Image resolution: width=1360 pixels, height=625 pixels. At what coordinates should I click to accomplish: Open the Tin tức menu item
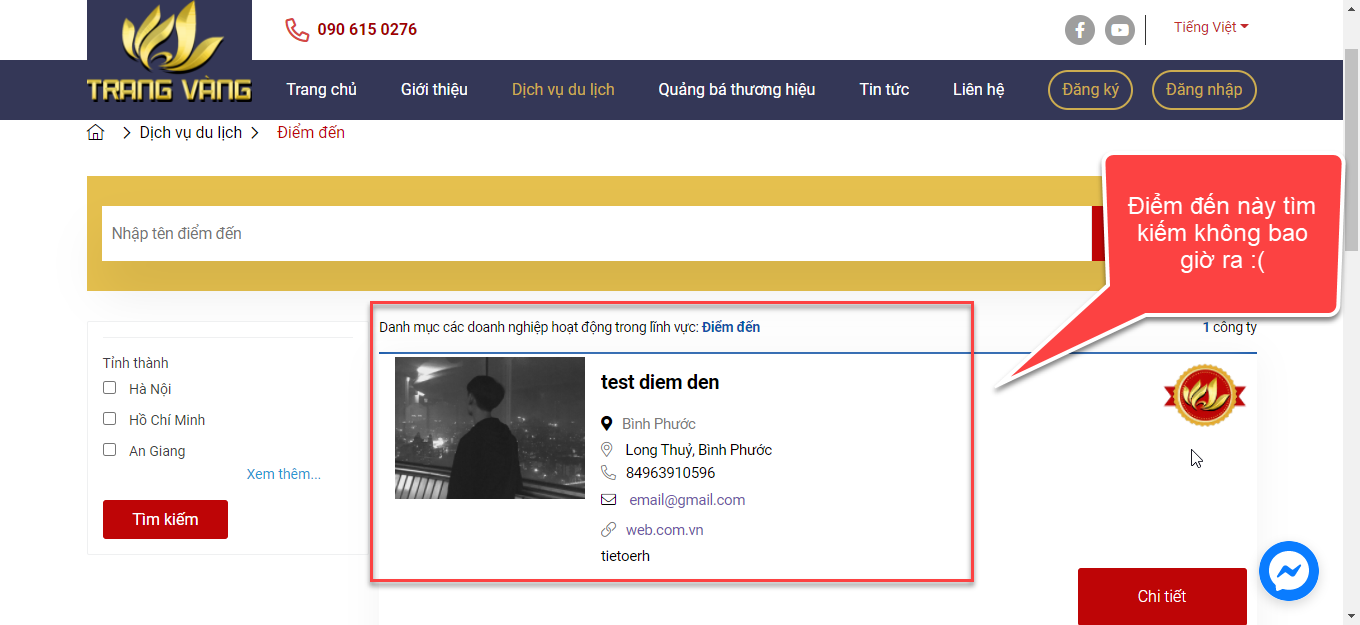pyautogui.click(x=884, y=89)
